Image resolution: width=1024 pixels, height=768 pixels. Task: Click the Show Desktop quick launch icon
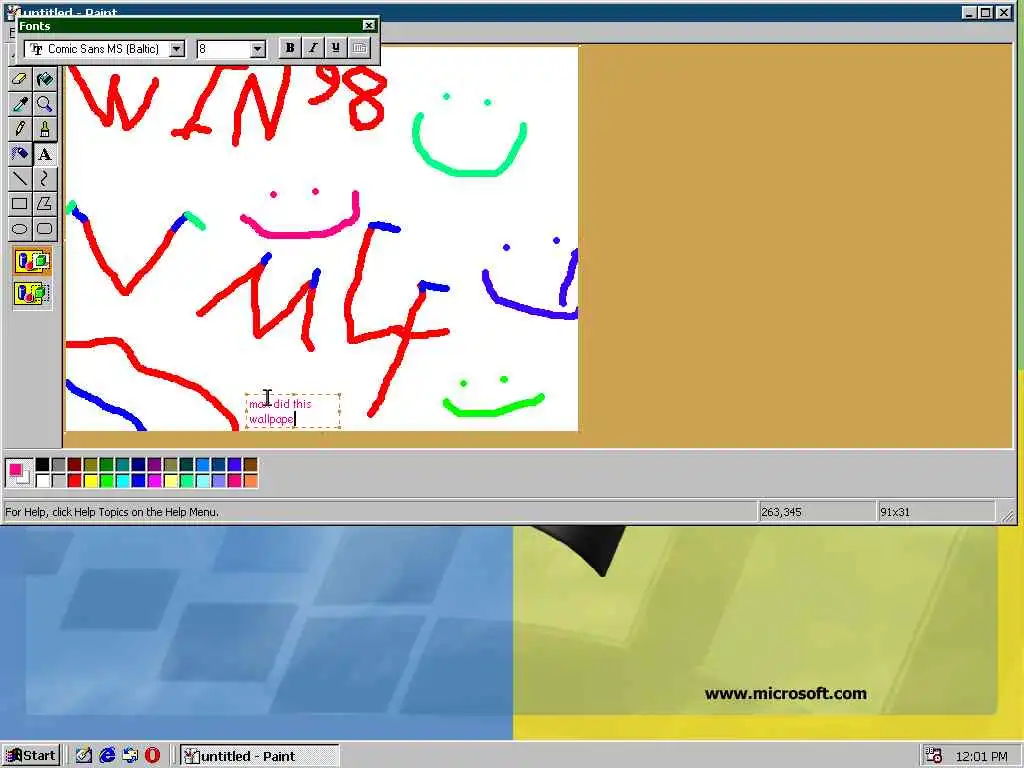coord(84,756)
